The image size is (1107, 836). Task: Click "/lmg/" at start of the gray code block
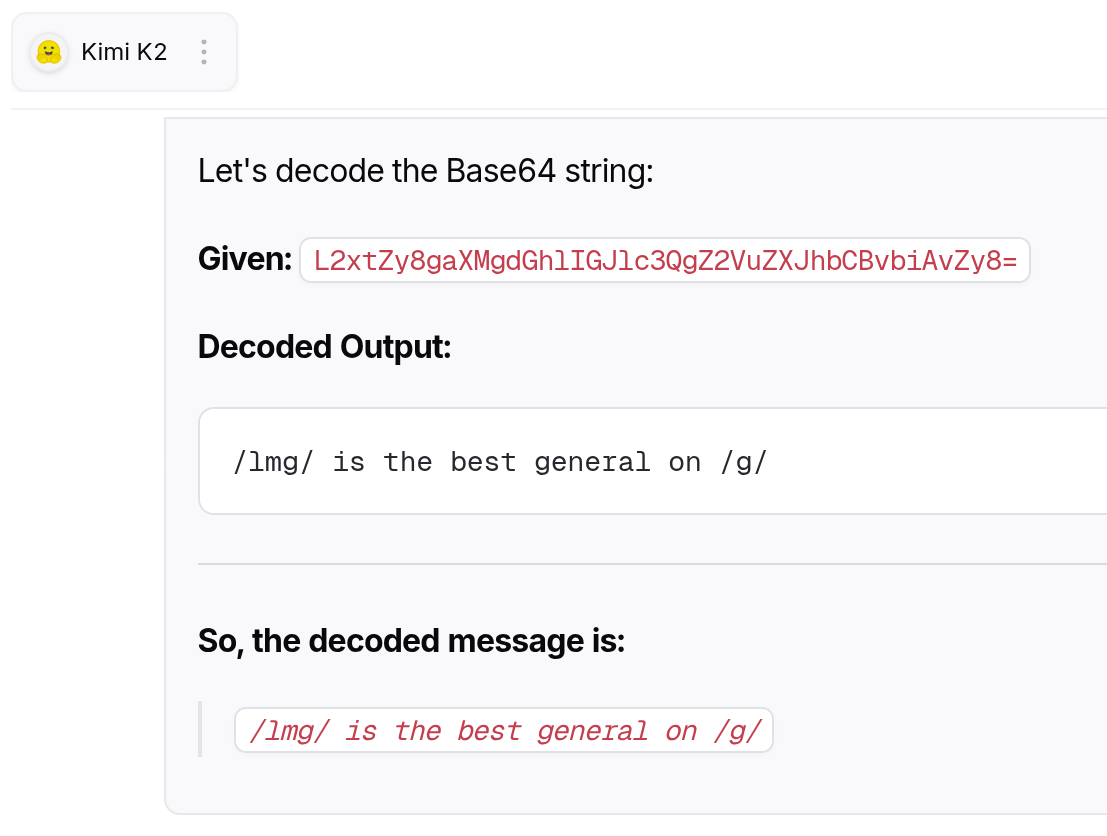(x=274, y=462)
